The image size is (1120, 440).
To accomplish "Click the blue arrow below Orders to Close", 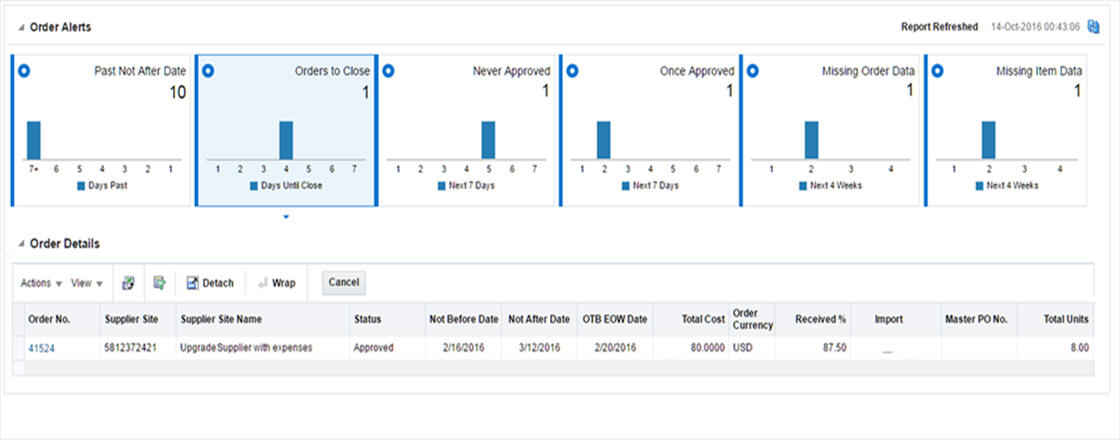I will [286, 216].
